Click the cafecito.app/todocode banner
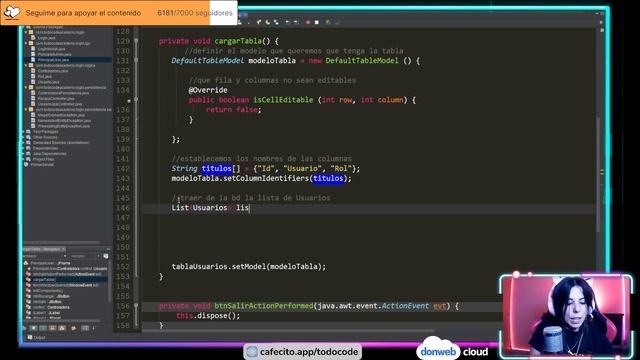The image size is (640, 360). point(302,351)
